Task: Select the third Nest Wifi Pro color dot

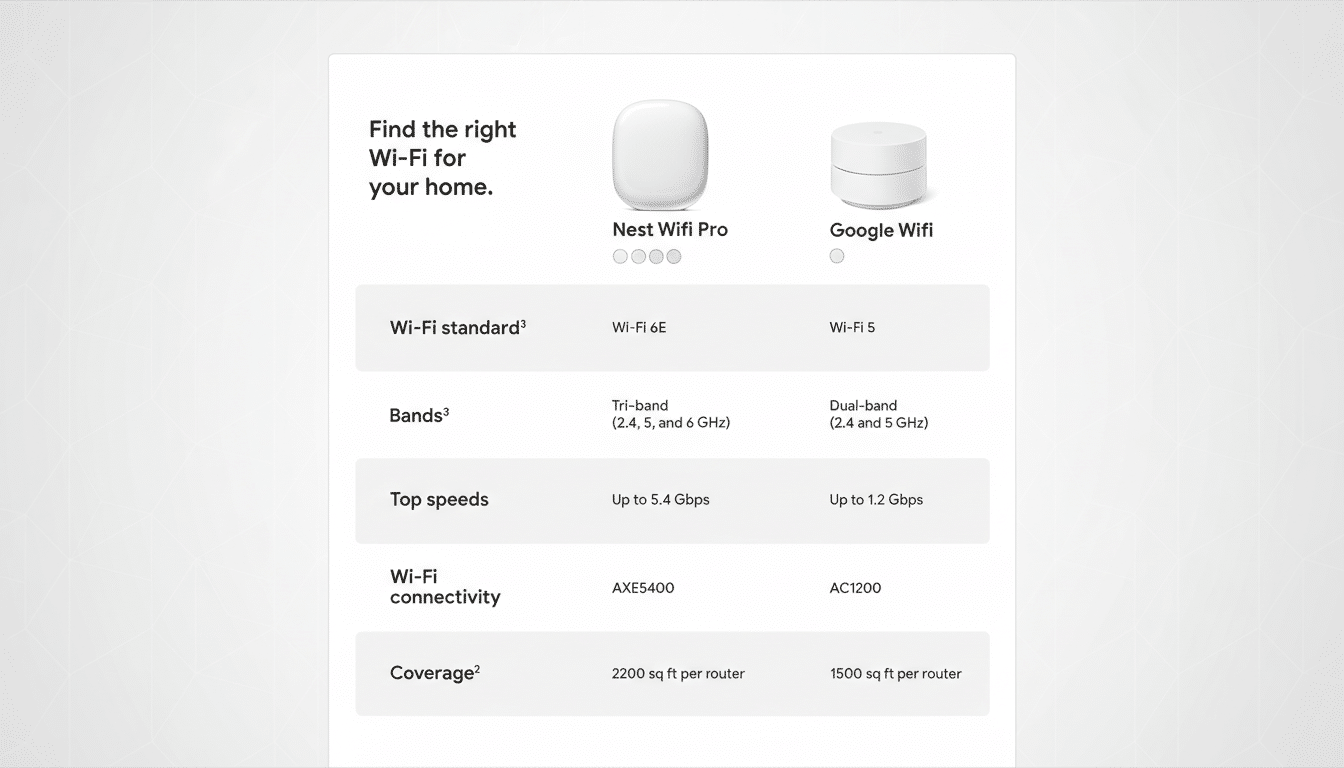Action: (656, 256)
